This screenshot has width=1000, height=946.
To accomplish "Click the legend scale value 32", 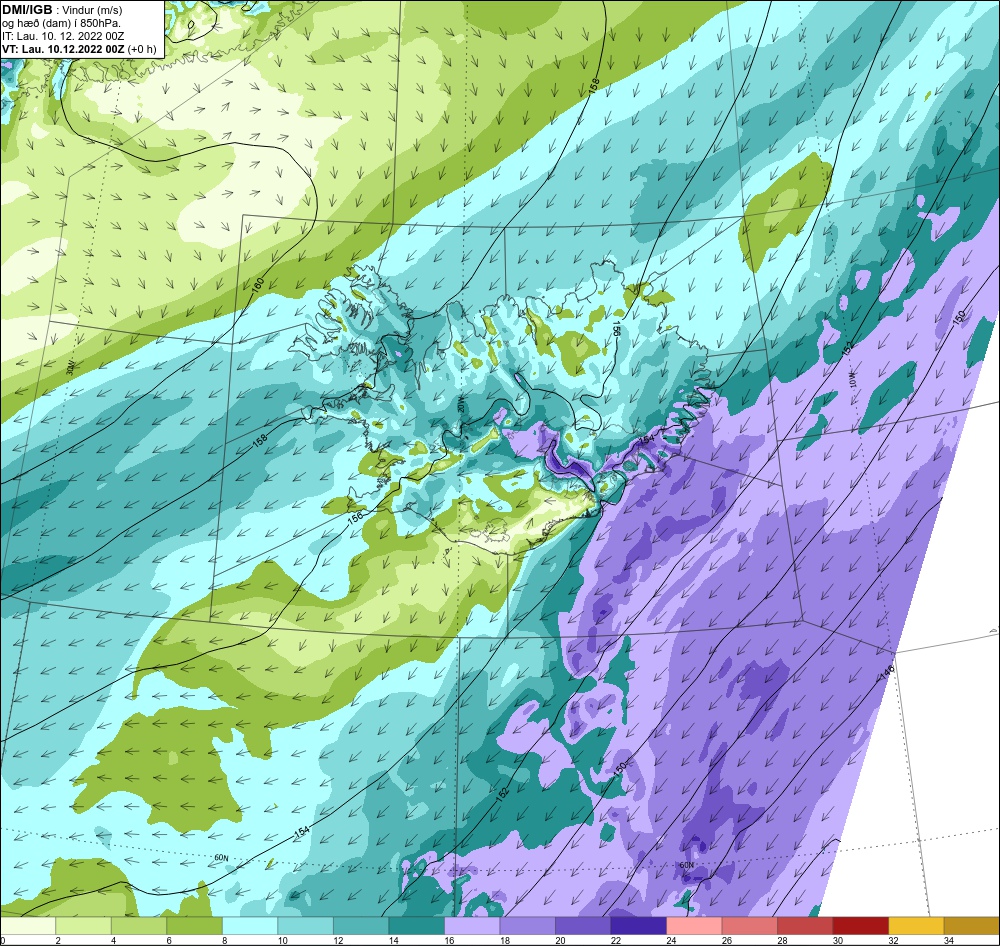I will point(893,940).
